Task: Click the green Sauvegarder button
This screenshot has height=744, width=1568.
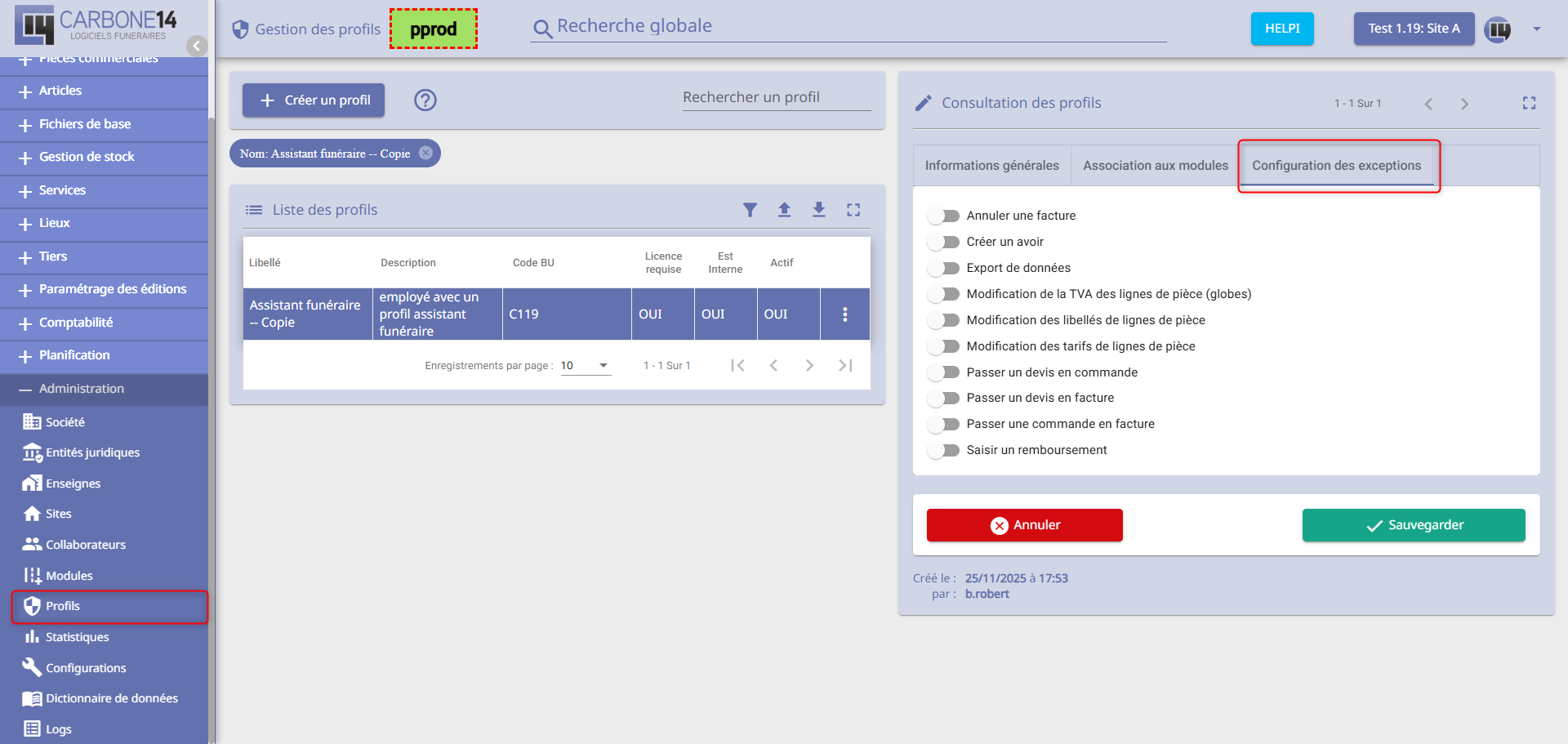Action: (x=1413, y=525)
